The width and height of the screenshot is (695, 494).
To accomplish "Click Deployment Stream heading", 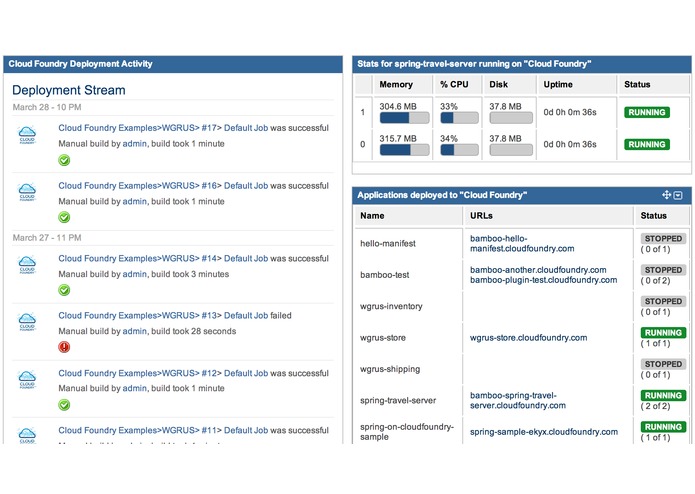I will point(69,90).
